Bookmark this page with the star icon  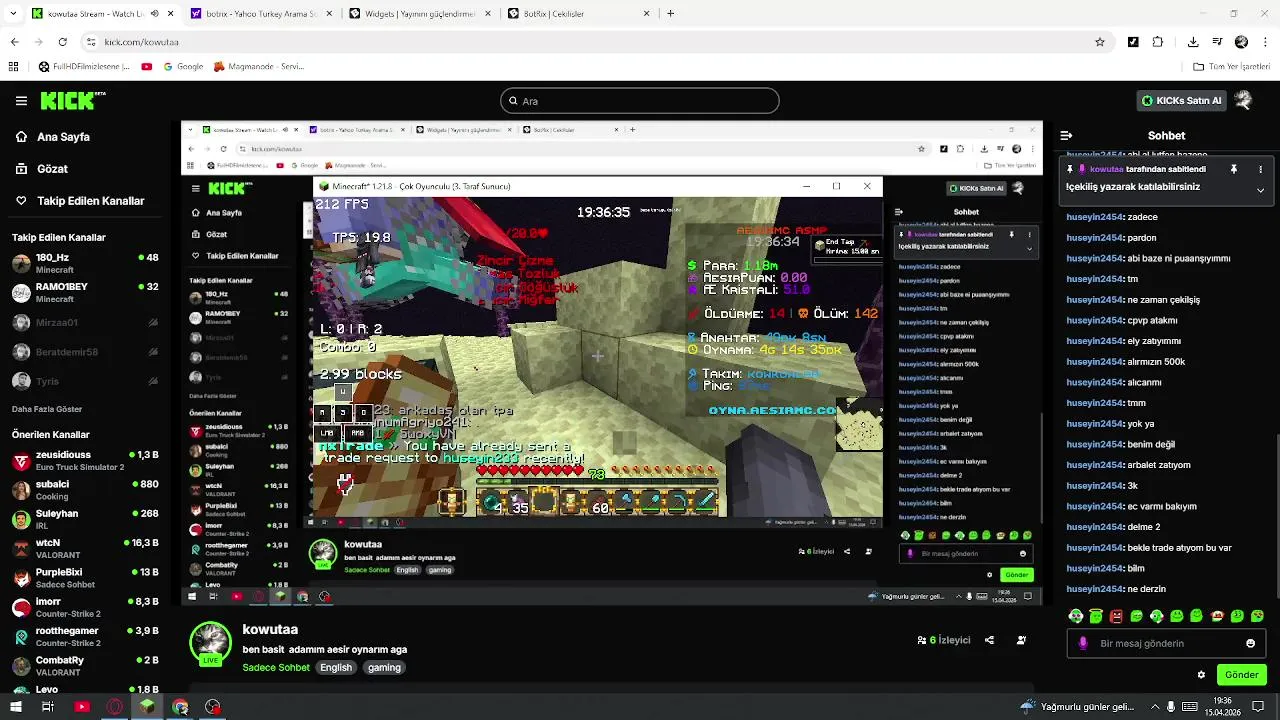(1100, 42)
